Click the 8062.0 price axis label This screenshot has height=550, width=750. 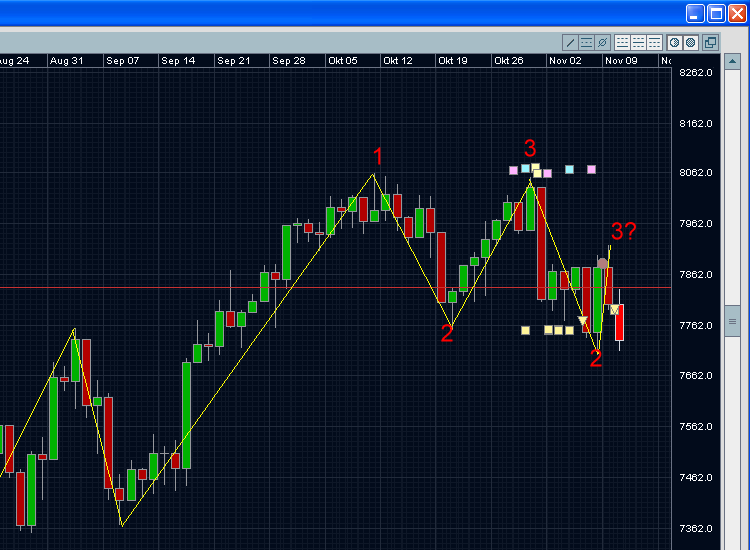(695, 173)
